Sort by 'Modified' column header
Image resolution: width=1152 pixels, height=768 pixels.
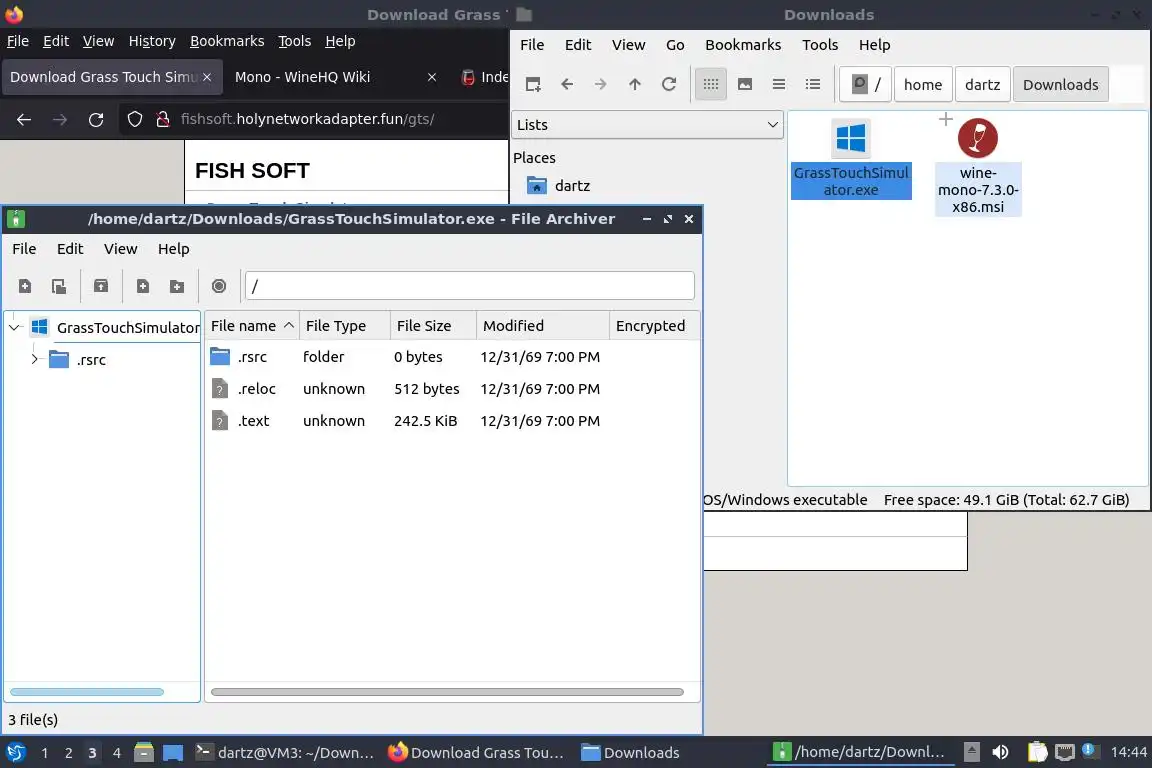(543, 326)
